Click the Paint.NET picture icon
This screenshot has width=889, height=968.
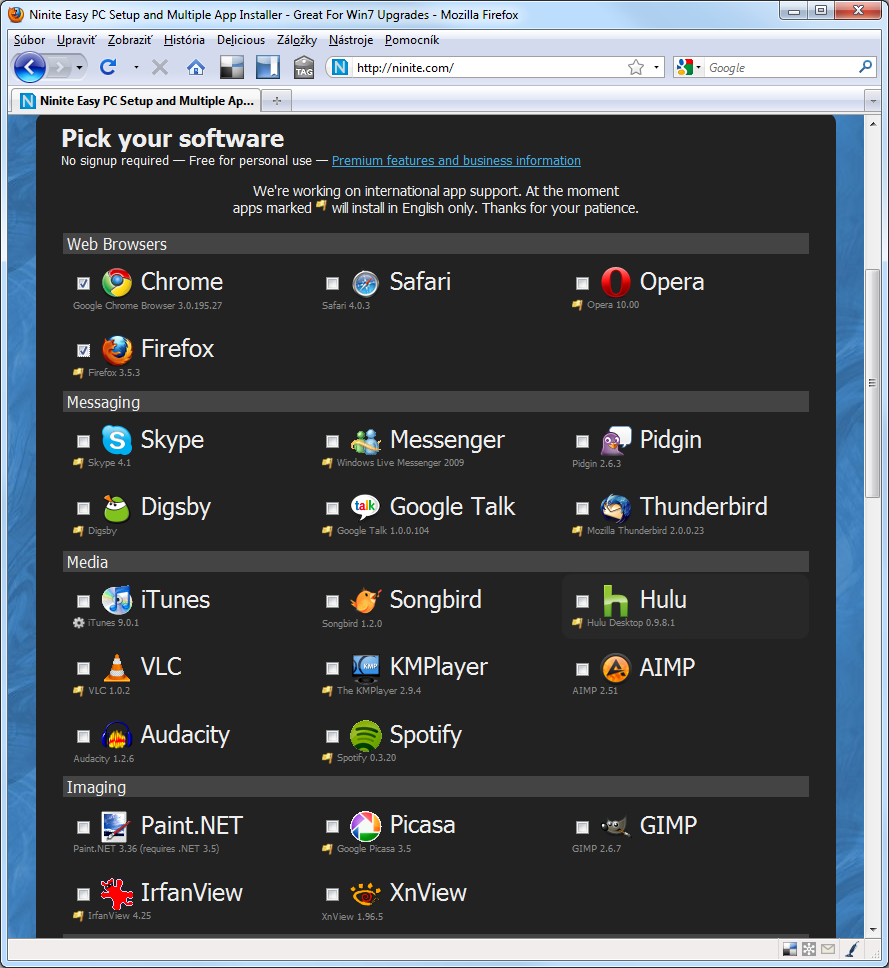115,827
